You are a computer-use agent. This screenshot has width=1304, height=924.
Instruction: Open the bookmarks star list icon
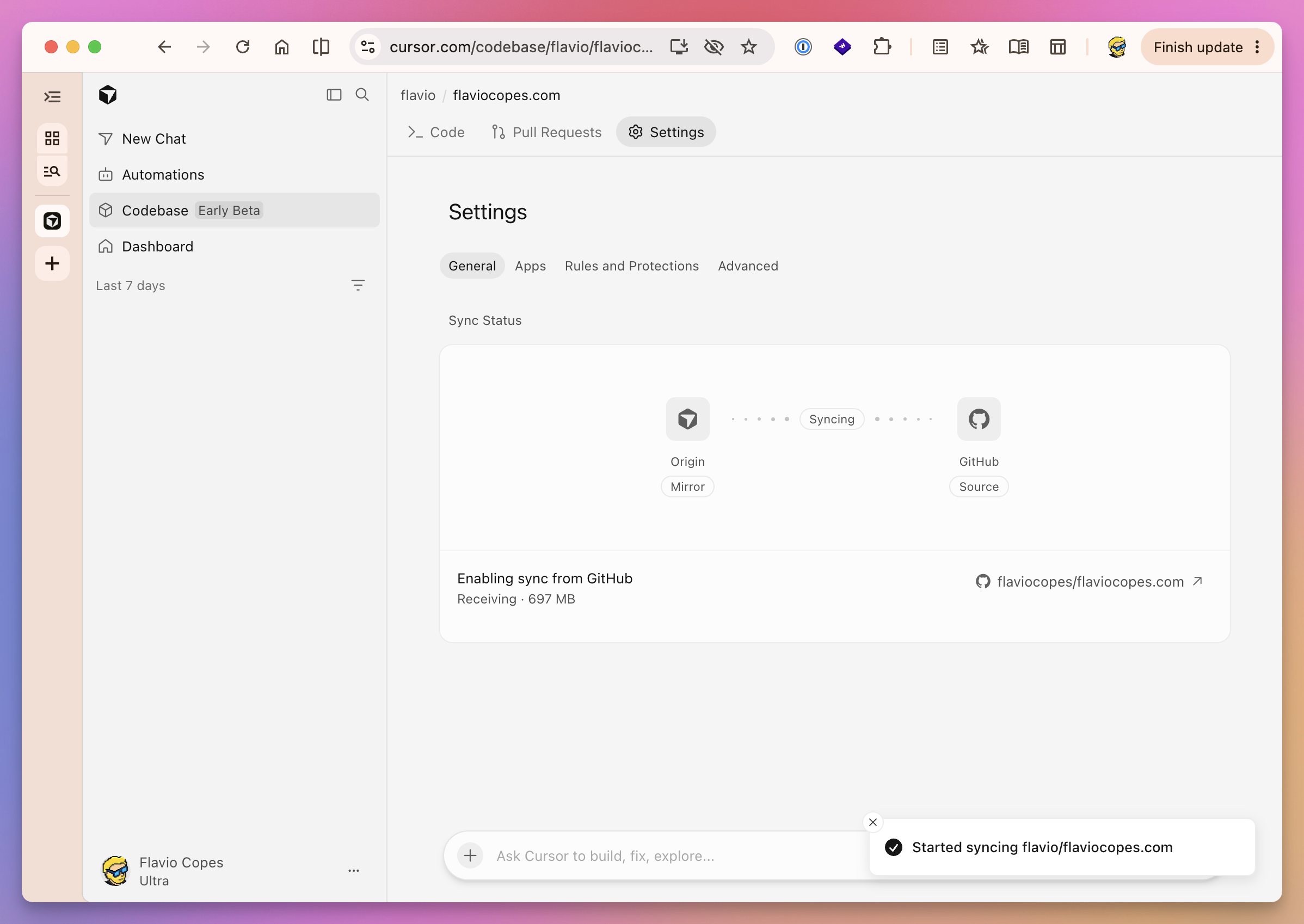pos(980,47)
